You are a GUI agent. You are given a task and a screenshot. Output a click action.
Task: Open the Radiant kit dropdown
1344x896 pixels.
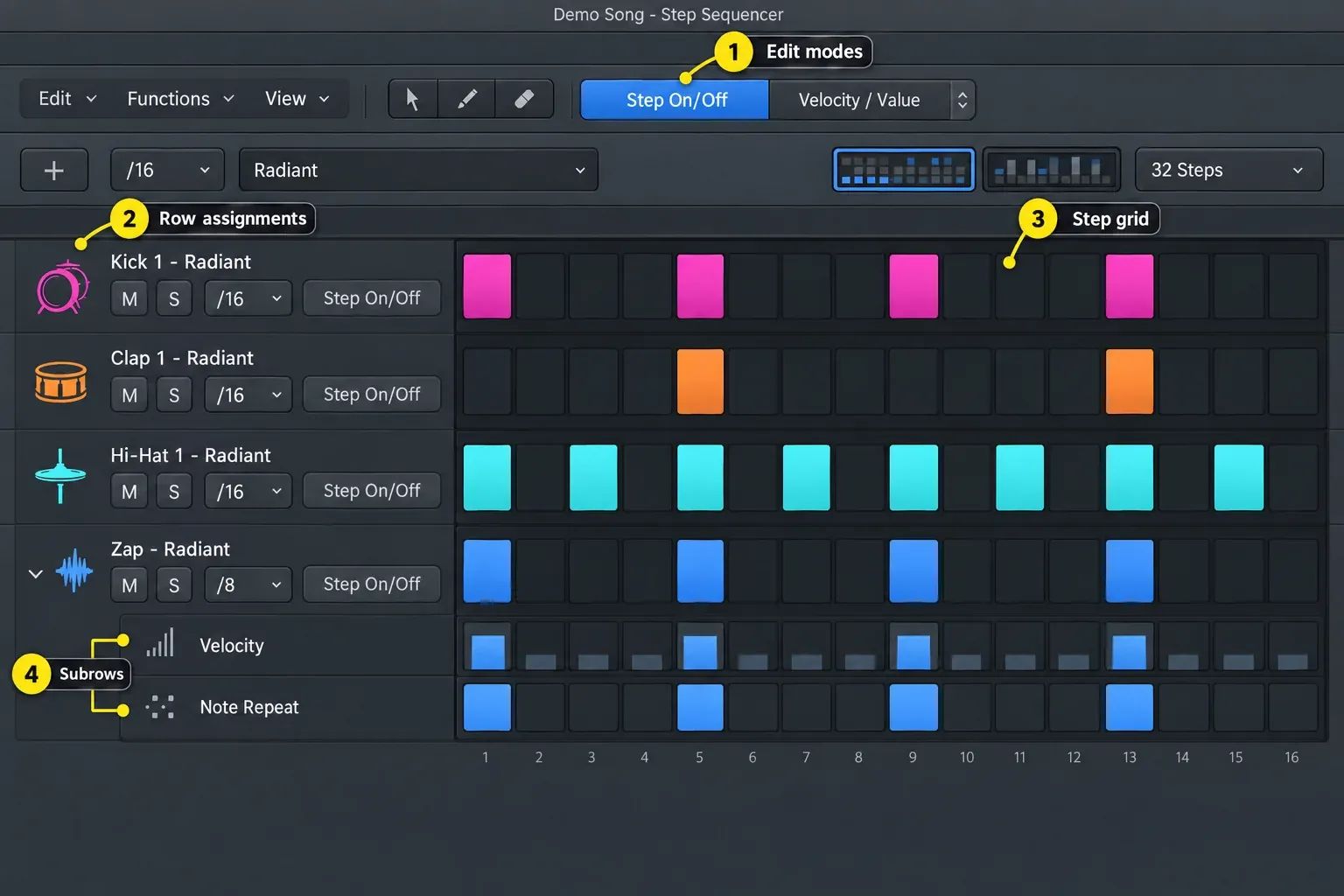tap(418, 170)
